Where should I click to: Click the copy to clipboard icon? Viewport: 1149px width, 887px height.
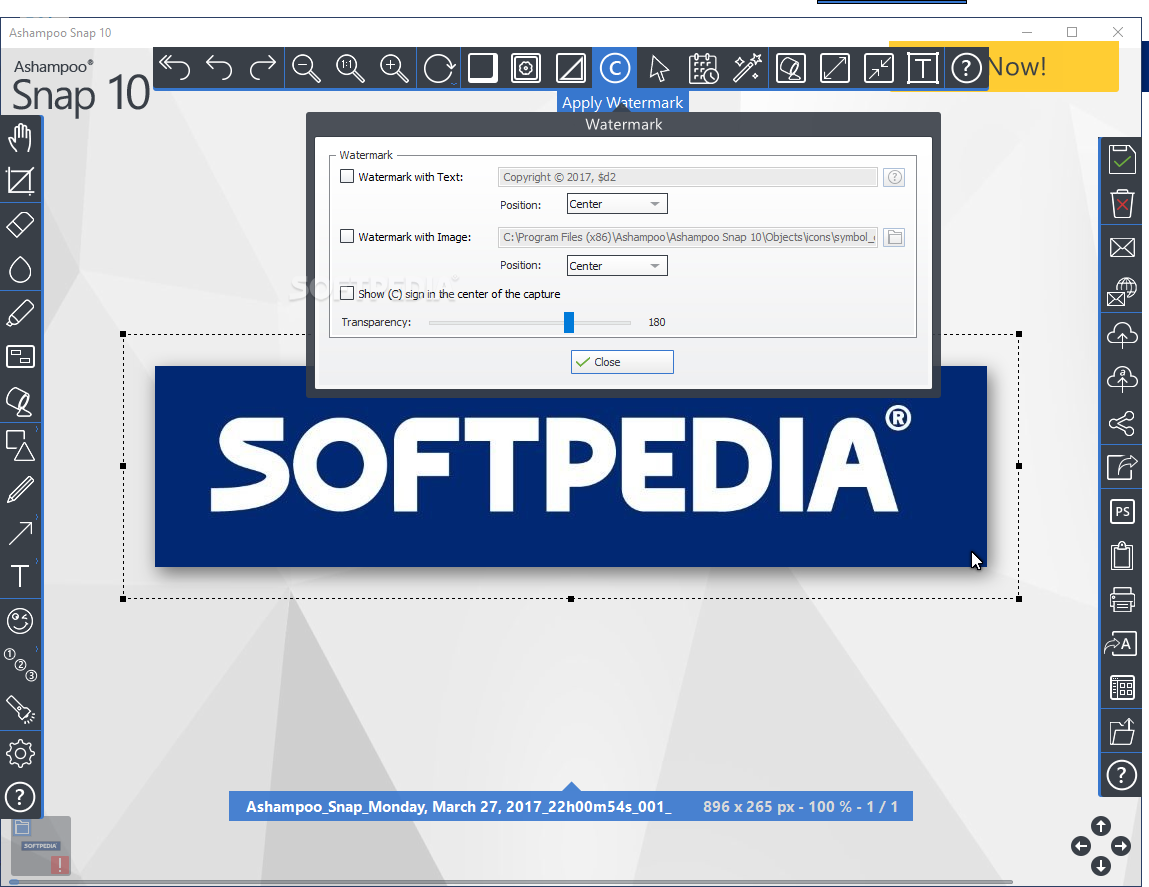pyautogui.click(x=1122, y=555)
